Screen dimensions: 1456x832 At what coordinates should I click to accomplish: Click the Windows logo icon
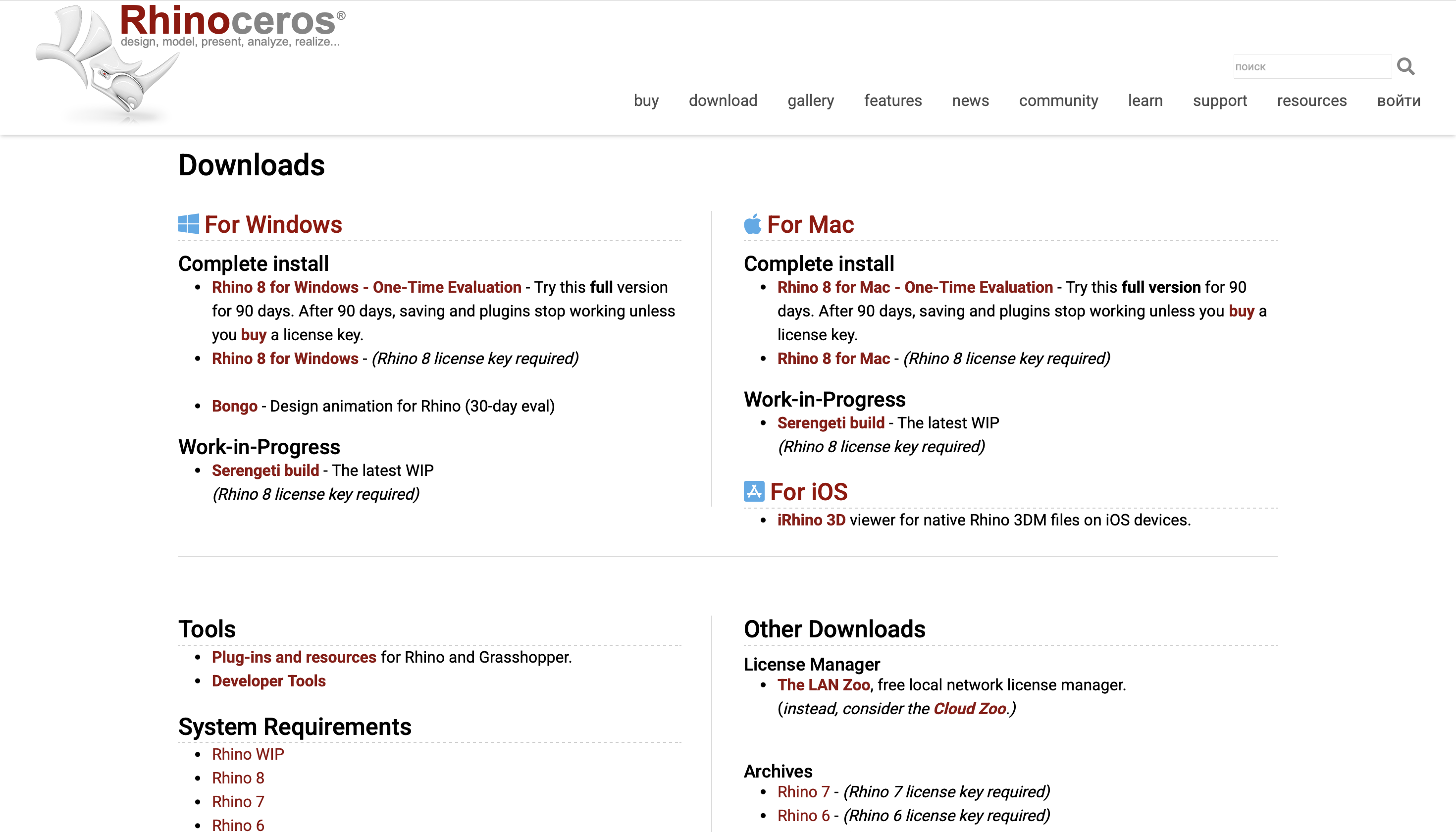189,224
